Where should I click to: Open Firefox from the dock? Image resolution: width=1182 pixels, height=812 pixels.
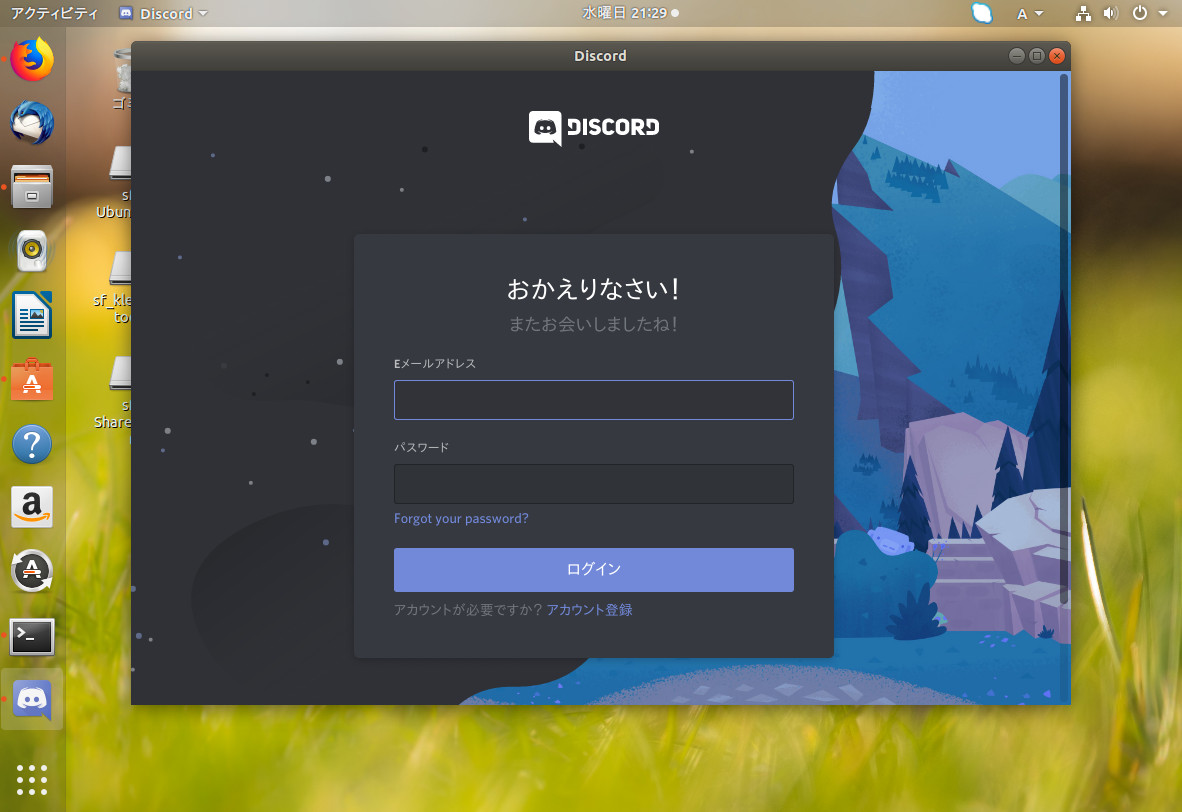coord(32,60)
